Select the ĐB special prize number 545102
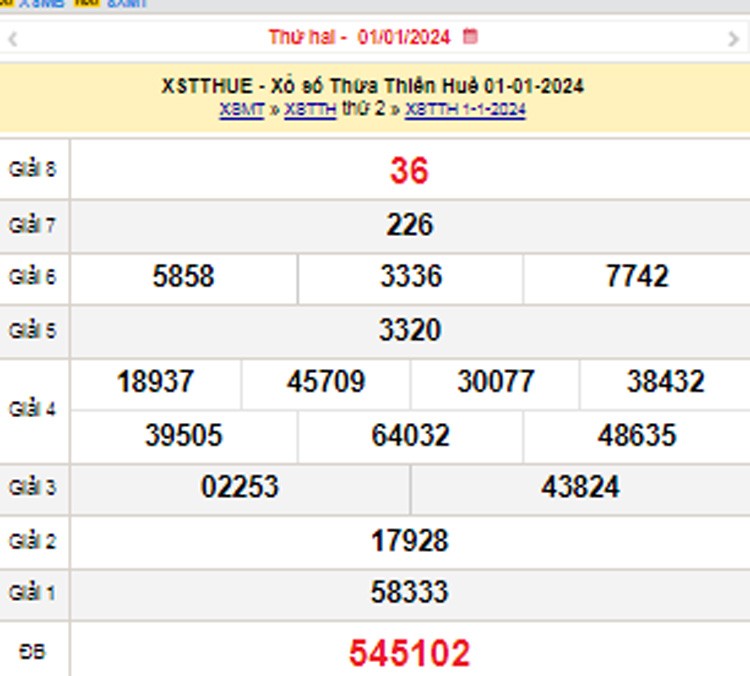 409,653
